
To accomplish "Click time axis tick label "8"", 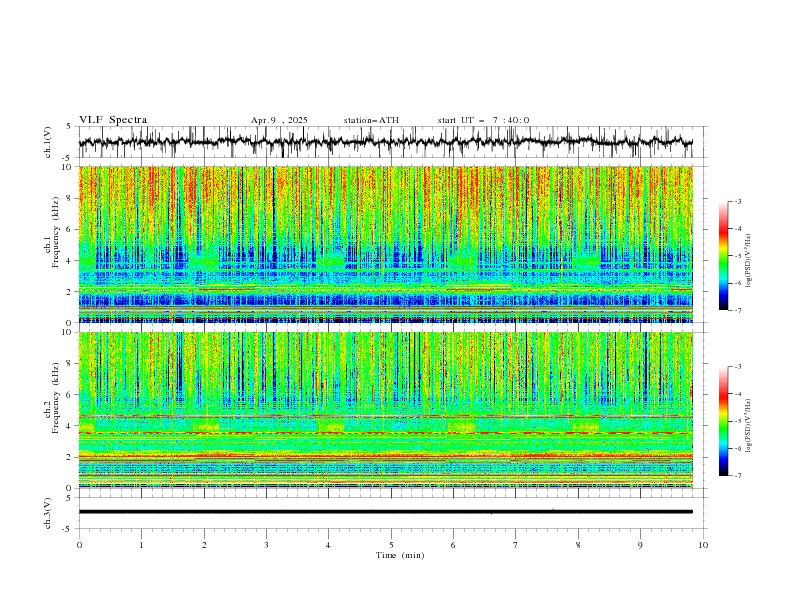I will [578, 545].
